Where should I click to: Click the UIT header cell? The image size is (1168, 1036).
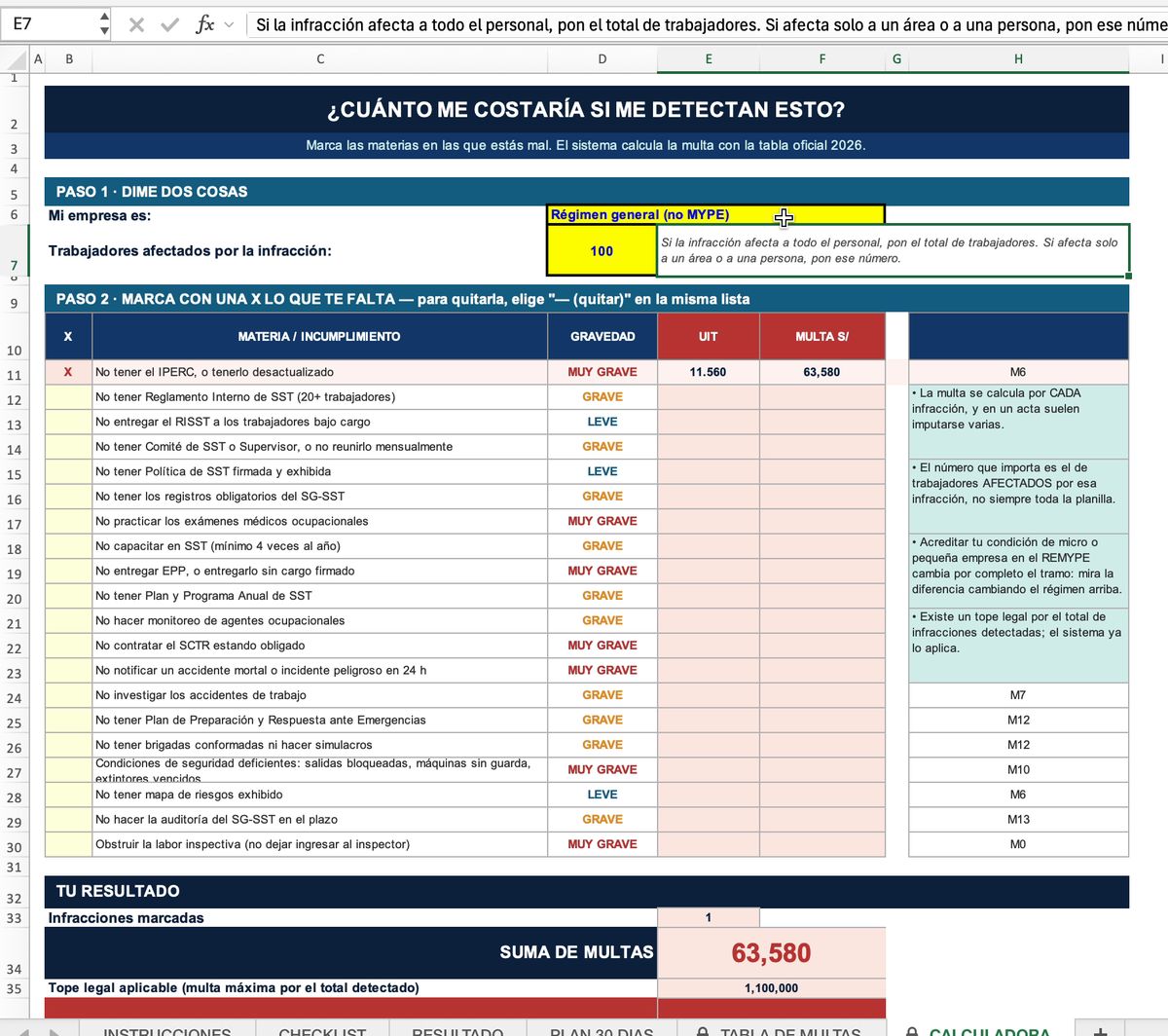[709, 337]
